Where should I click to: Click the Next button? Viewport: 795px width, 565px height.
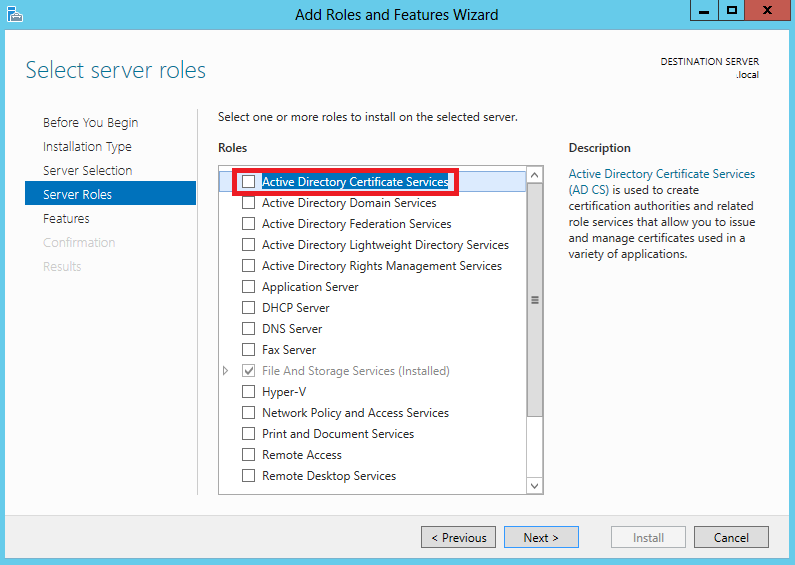pos(541,537)
